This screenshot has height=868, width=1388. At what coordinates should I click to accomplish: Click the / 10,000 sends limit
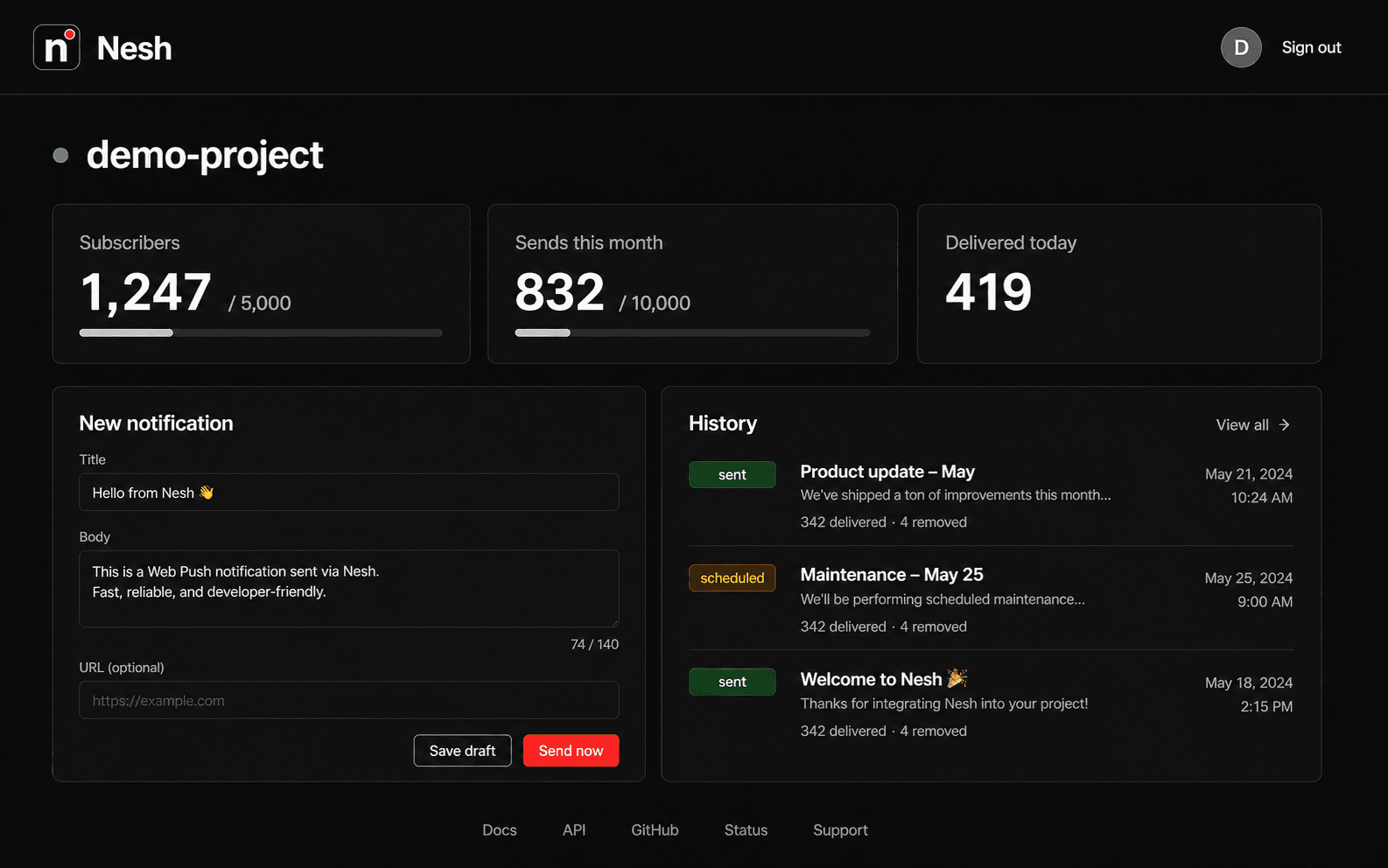tap(655, 304)
